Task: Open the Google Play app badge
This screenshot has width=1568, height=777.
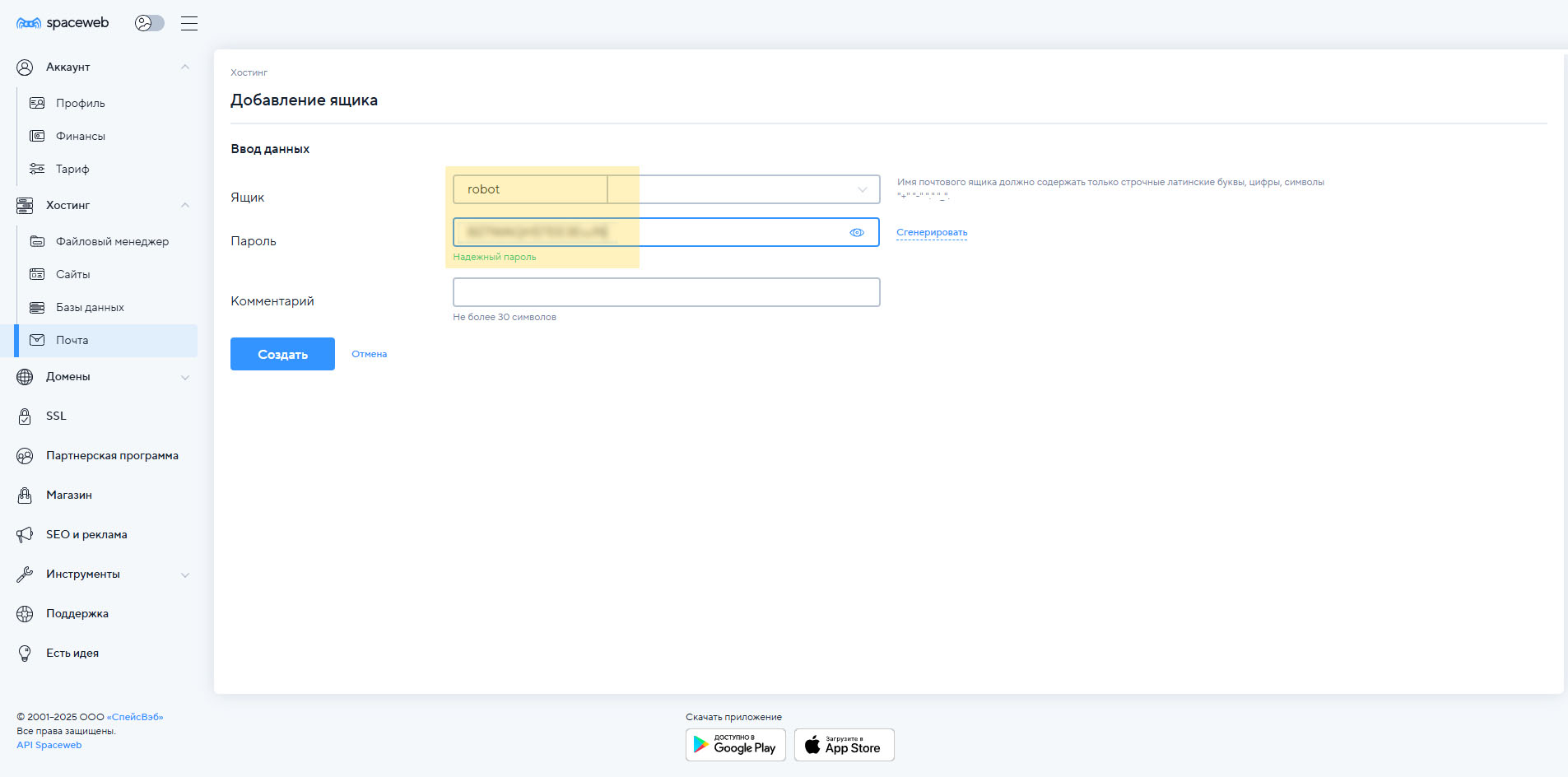Action: tap(735, 745)
